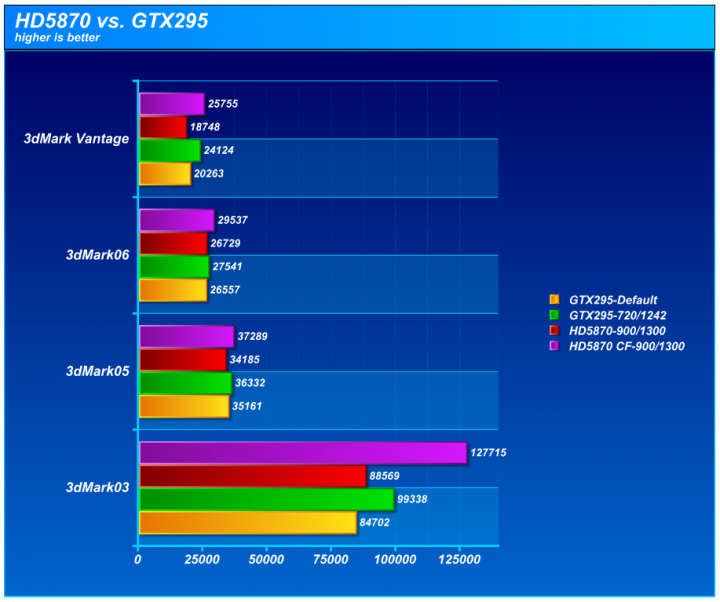Image resolution: width=720 pixels, height=602 pixels.
Task: Click the x-axis tick label 100000
Action: click(x=395, y=560)
